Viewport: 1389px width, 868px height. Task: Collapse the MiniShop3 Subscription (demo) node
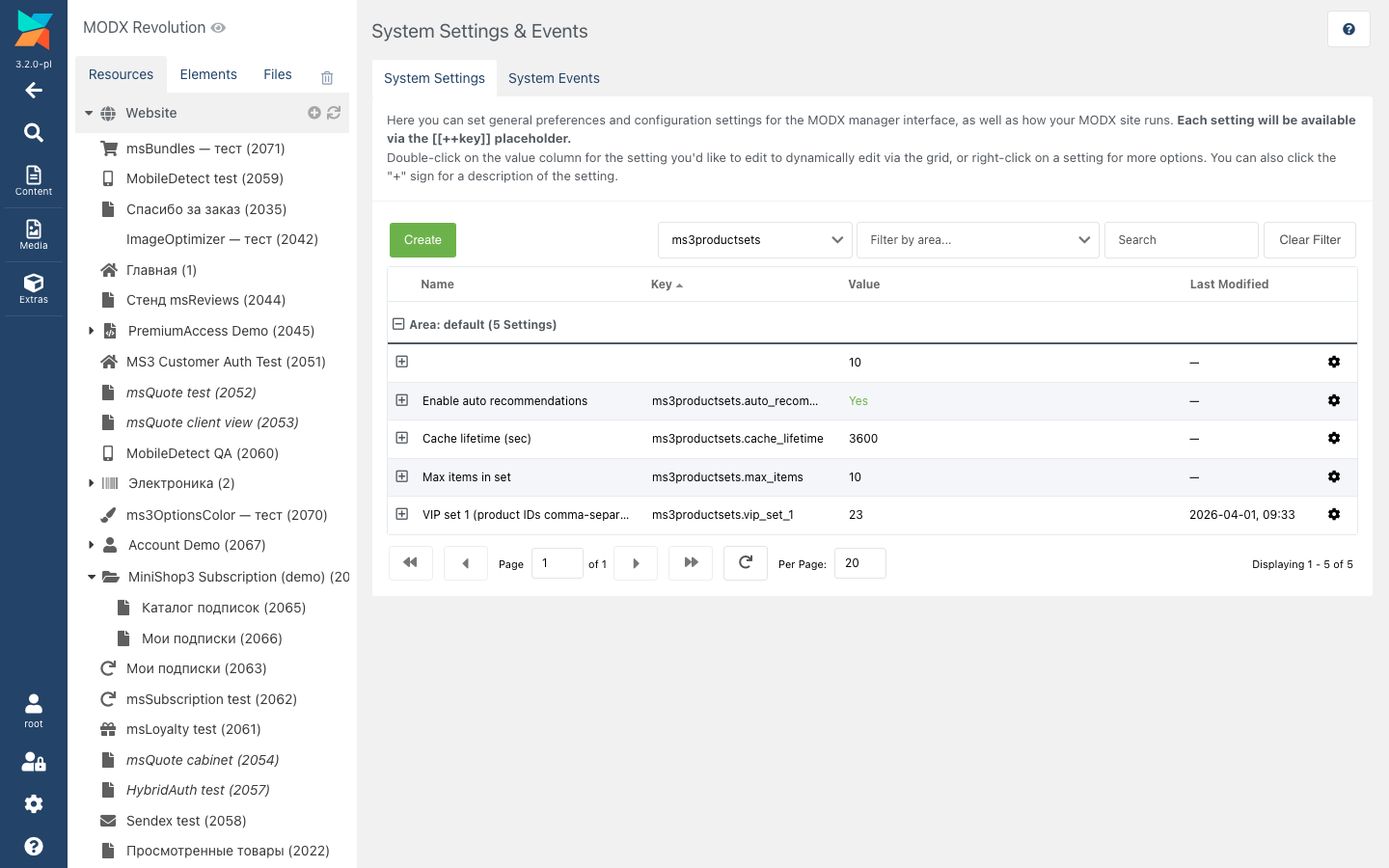92,577
